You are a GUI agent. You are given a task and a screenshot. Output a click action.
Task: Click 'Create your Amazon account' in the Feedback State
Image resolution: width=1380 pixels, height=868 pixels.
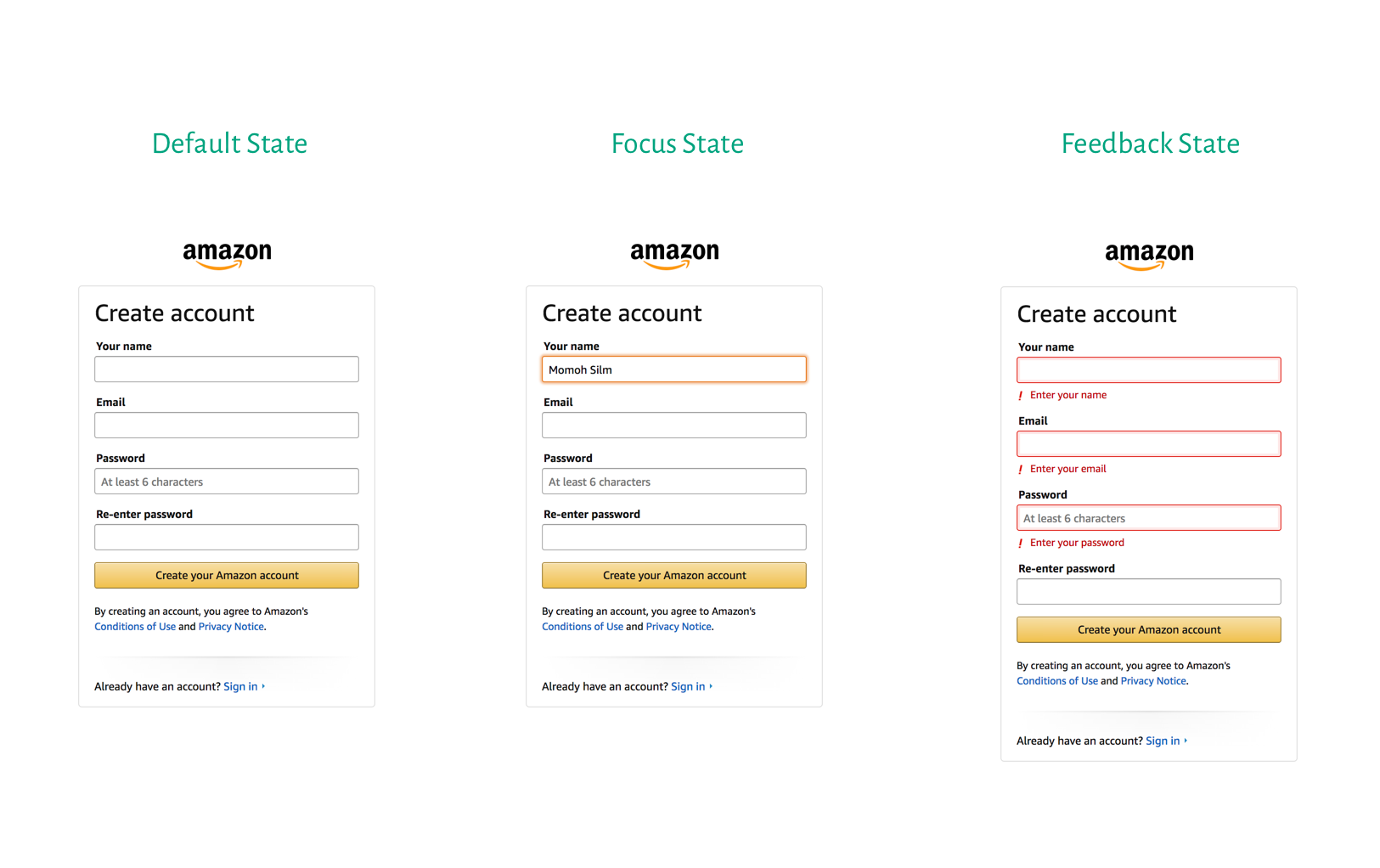tap(1148, 629)
